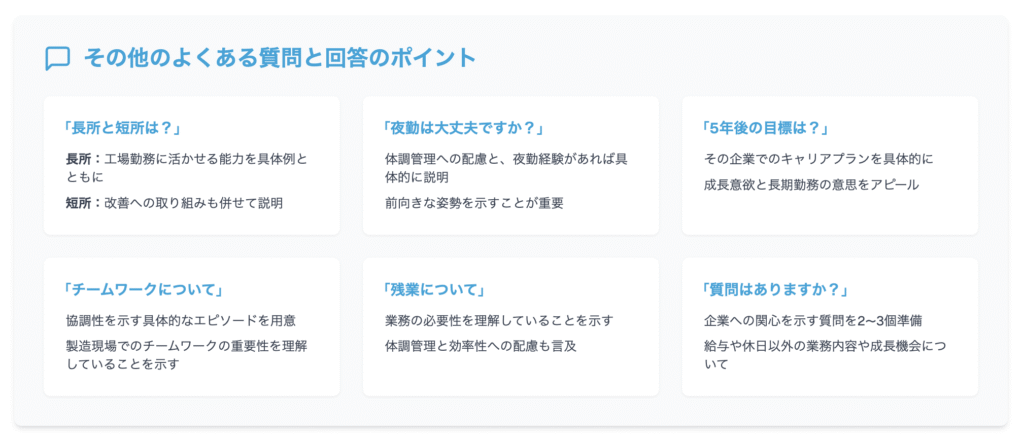Select the 「長所と短所は？」 card title
The image size is (1024, 442).
coord(120,128)
